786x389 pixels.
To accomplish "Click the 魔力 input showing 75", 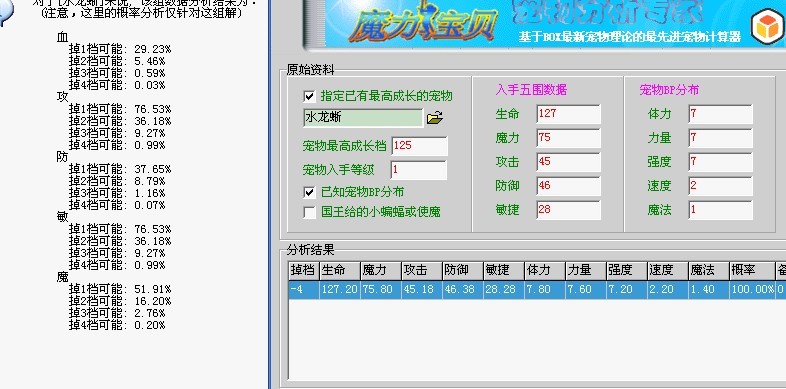I will (x=568, y=138).
